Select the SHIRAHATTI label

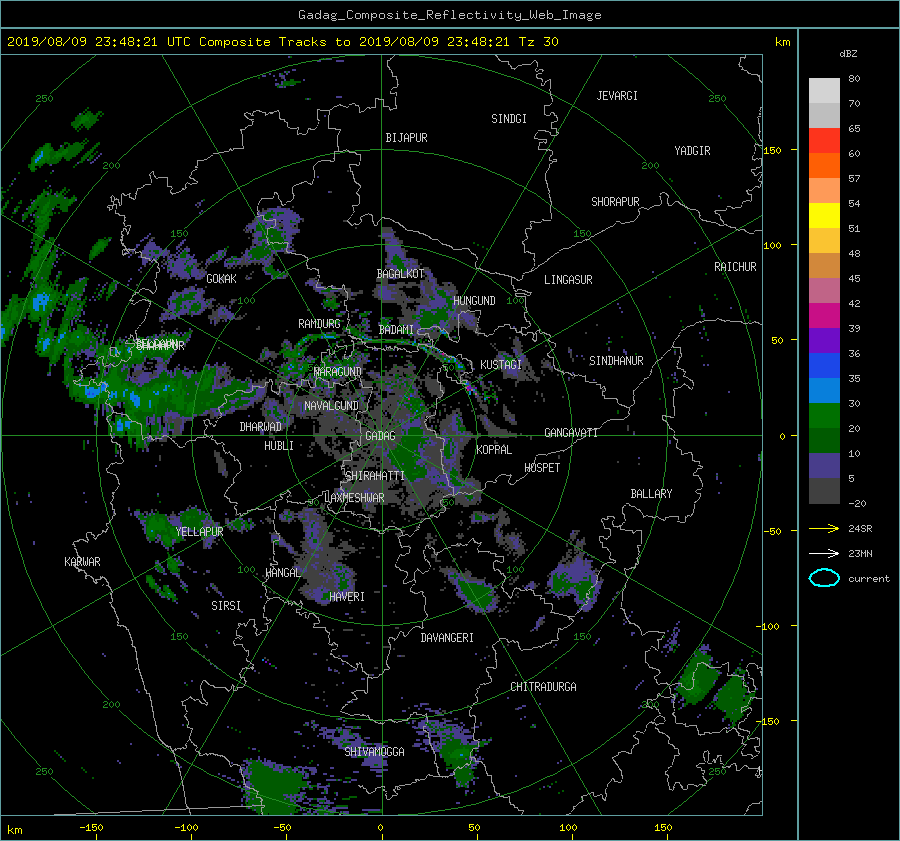(375, 476)
